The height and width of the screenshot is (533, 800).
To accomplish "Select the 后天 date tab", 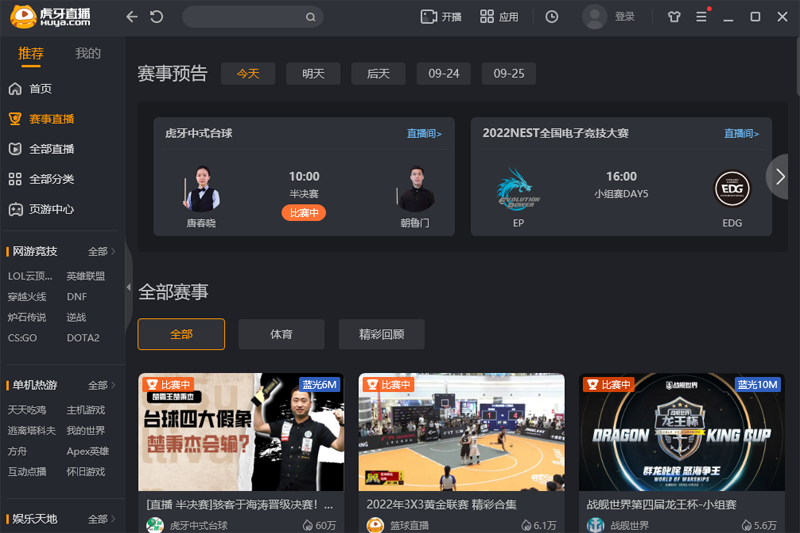I will point(379,74).
